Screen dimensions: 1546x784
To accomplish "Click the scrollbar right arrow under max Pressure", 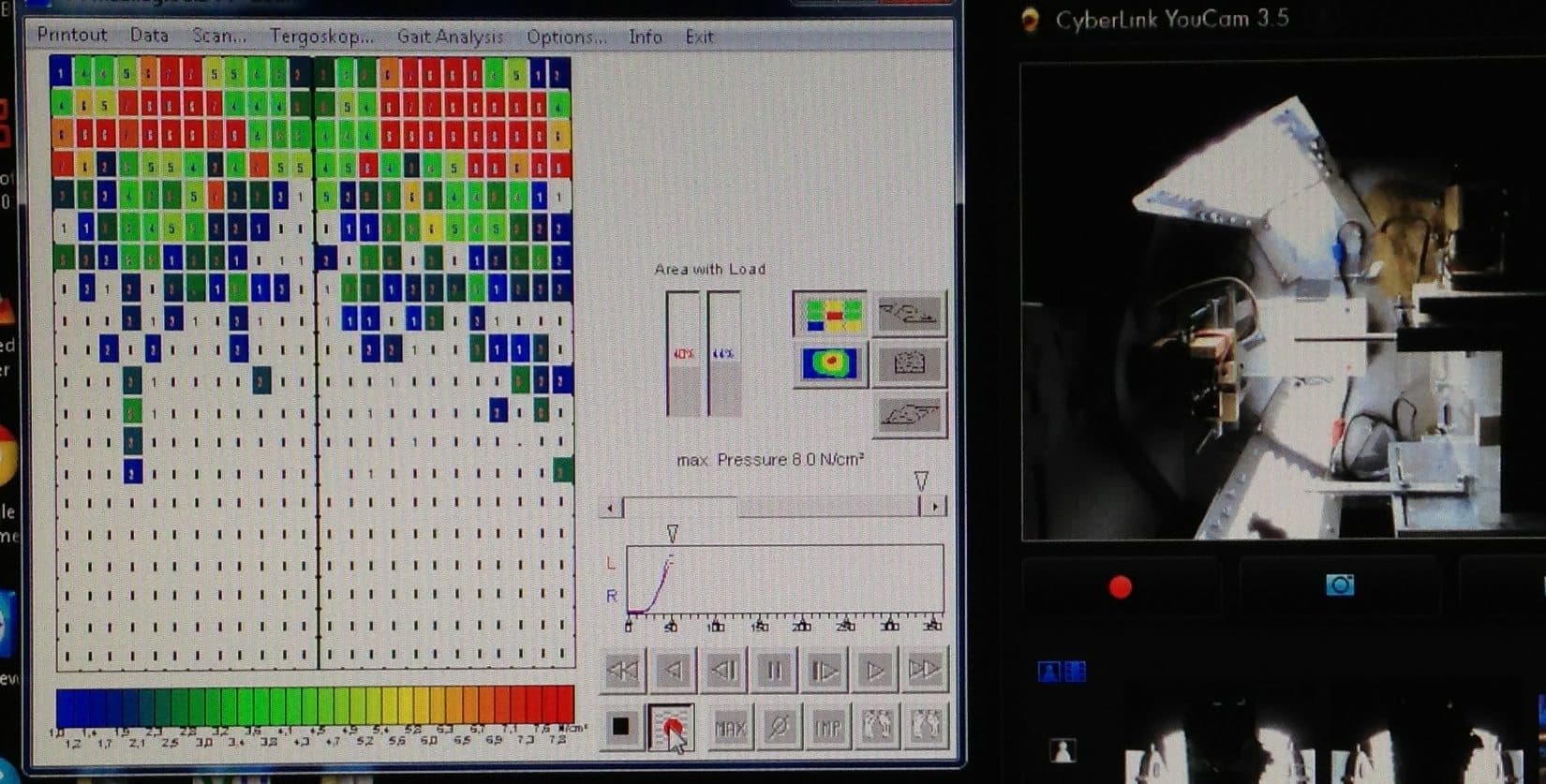I will (933, 507).
